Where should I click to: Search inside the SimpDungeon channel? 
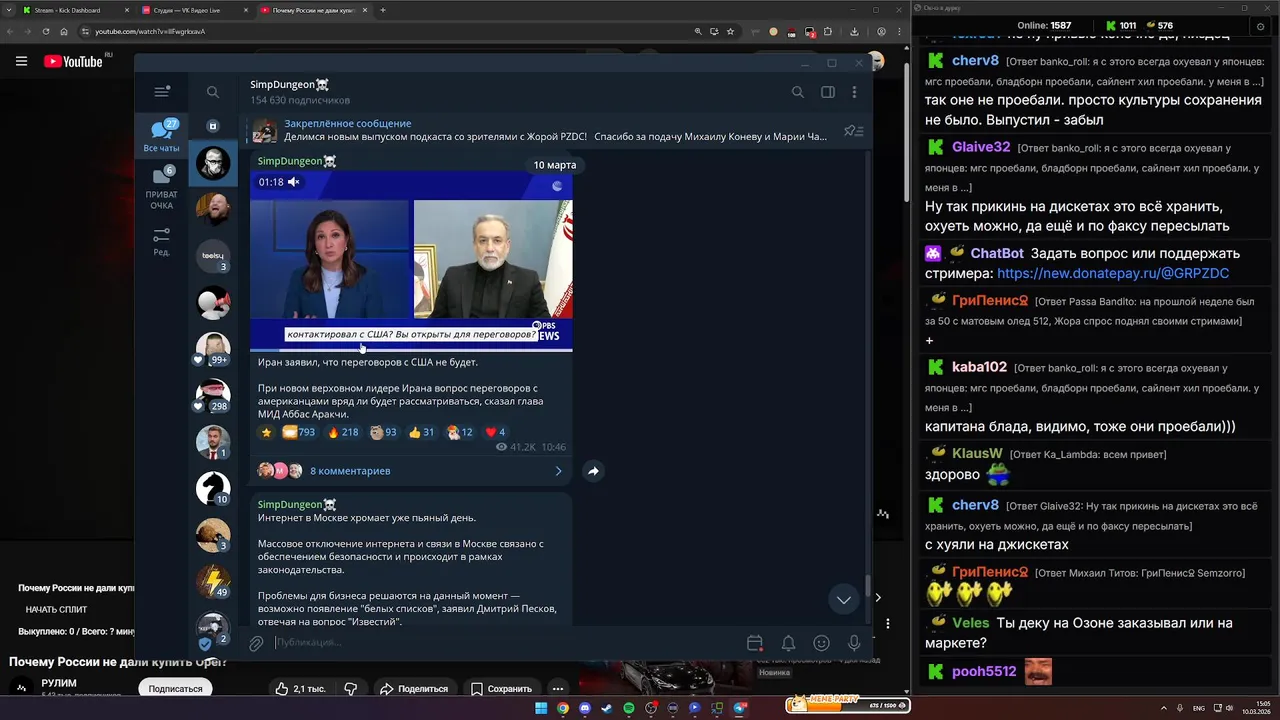(x=797, y=92)
